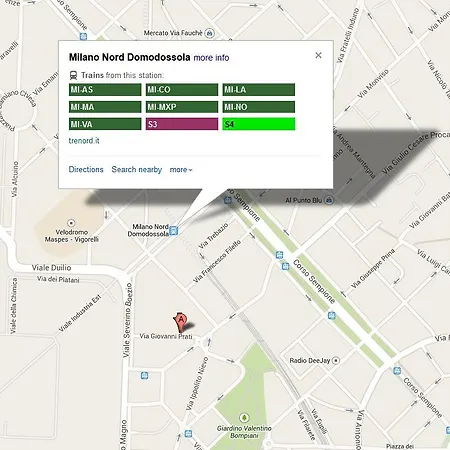Viewport: 450px width, 450px height.
Task: Select the Giardino Valentino Bompiani park icon
Action: (244, 418)
